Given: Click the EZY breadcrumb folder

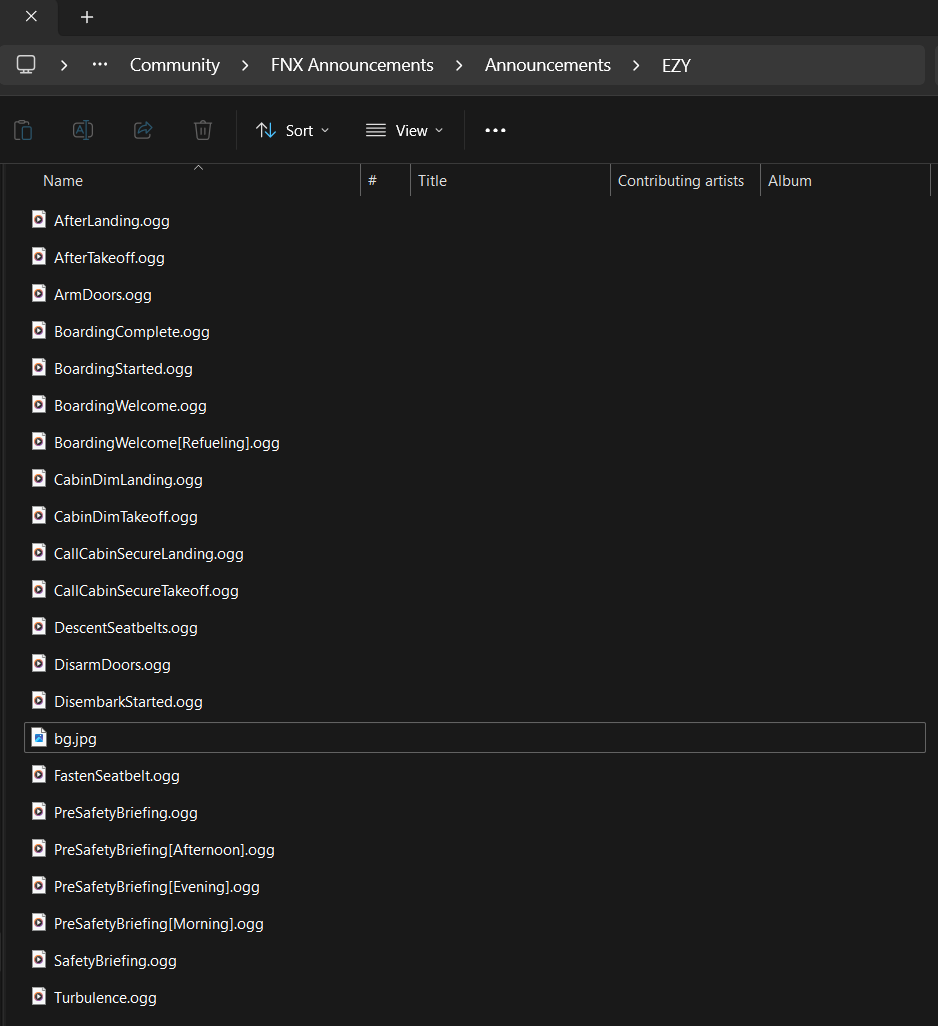Looking at the screenshot, I should click(x=676, y=65).
